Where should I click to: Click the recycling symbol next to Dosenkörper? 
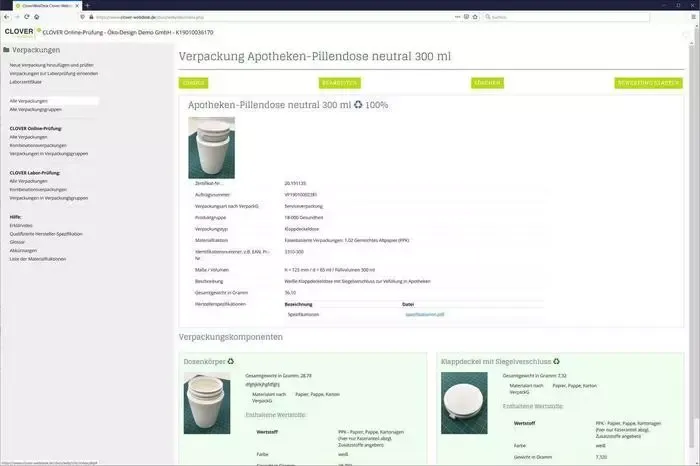pos(231,361)
